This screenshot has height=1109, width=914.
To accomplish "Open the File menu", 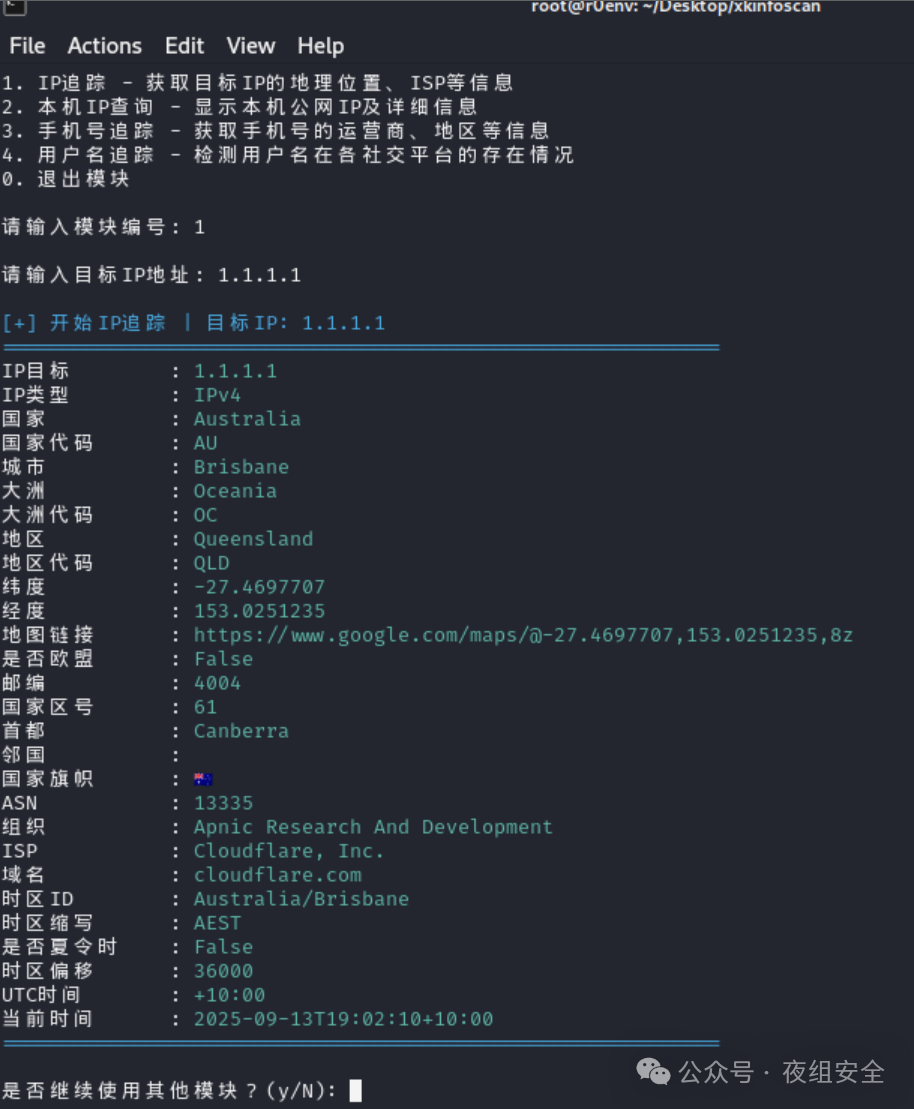I will (27, 46).
